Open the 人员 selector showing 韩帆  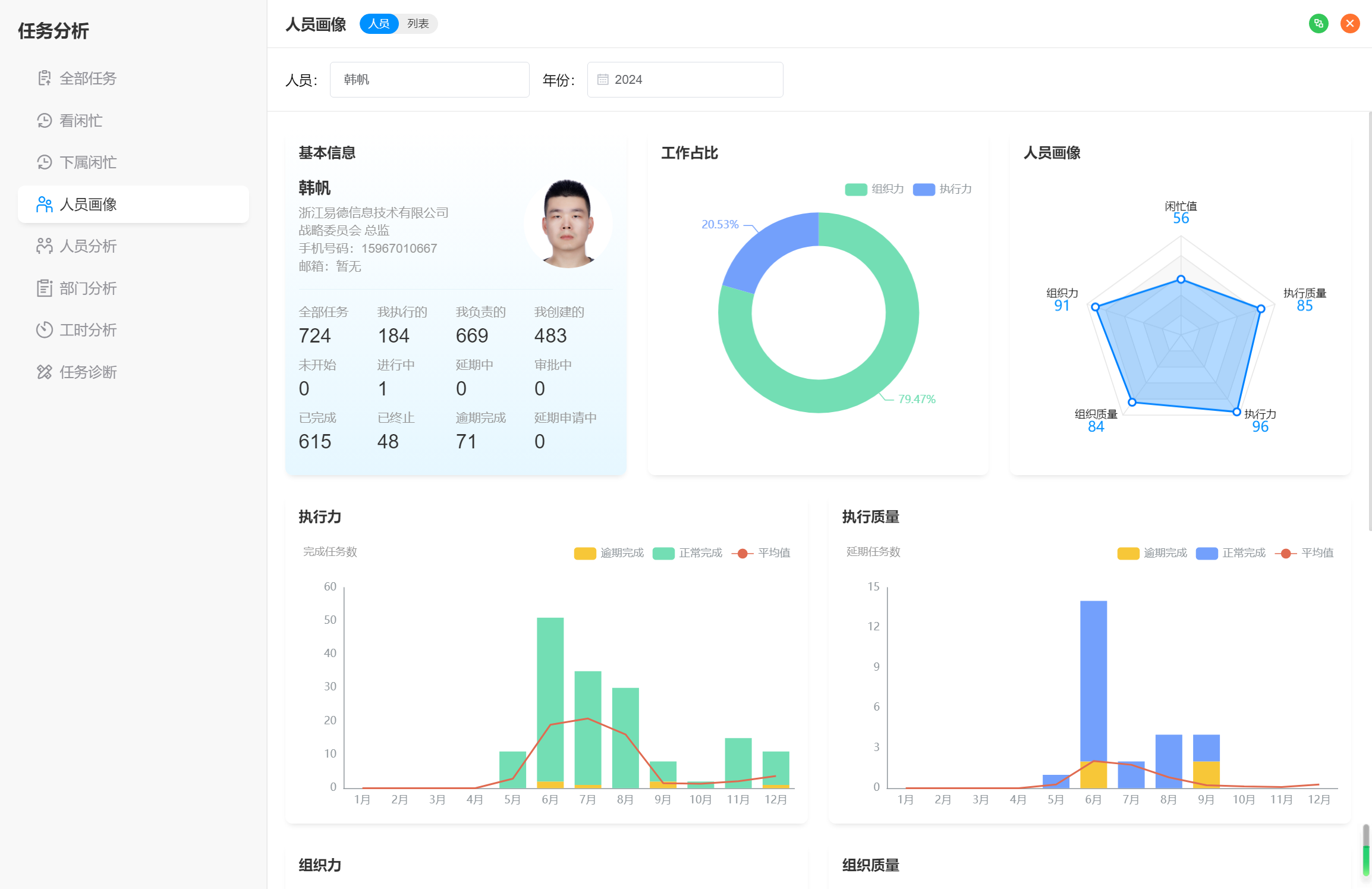point(429,80)
